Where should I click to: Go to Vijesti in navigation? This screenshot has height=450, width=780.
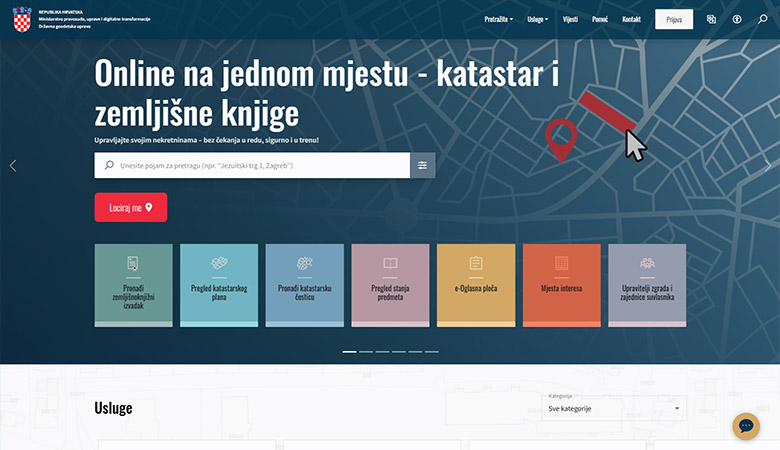[570, 19]
